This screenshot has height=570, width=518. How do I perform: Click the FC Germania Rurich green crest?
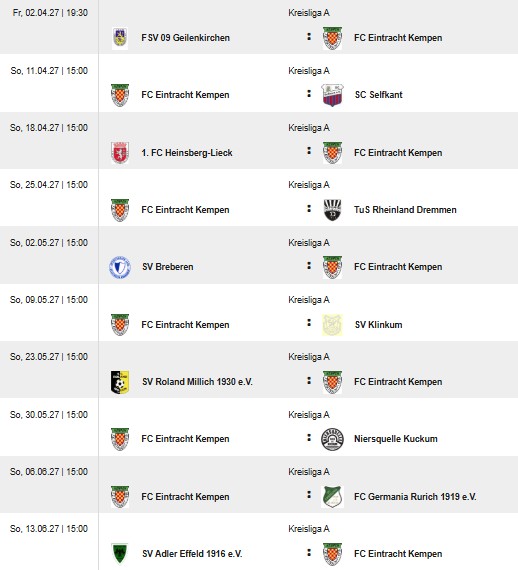tap(332, 497)
